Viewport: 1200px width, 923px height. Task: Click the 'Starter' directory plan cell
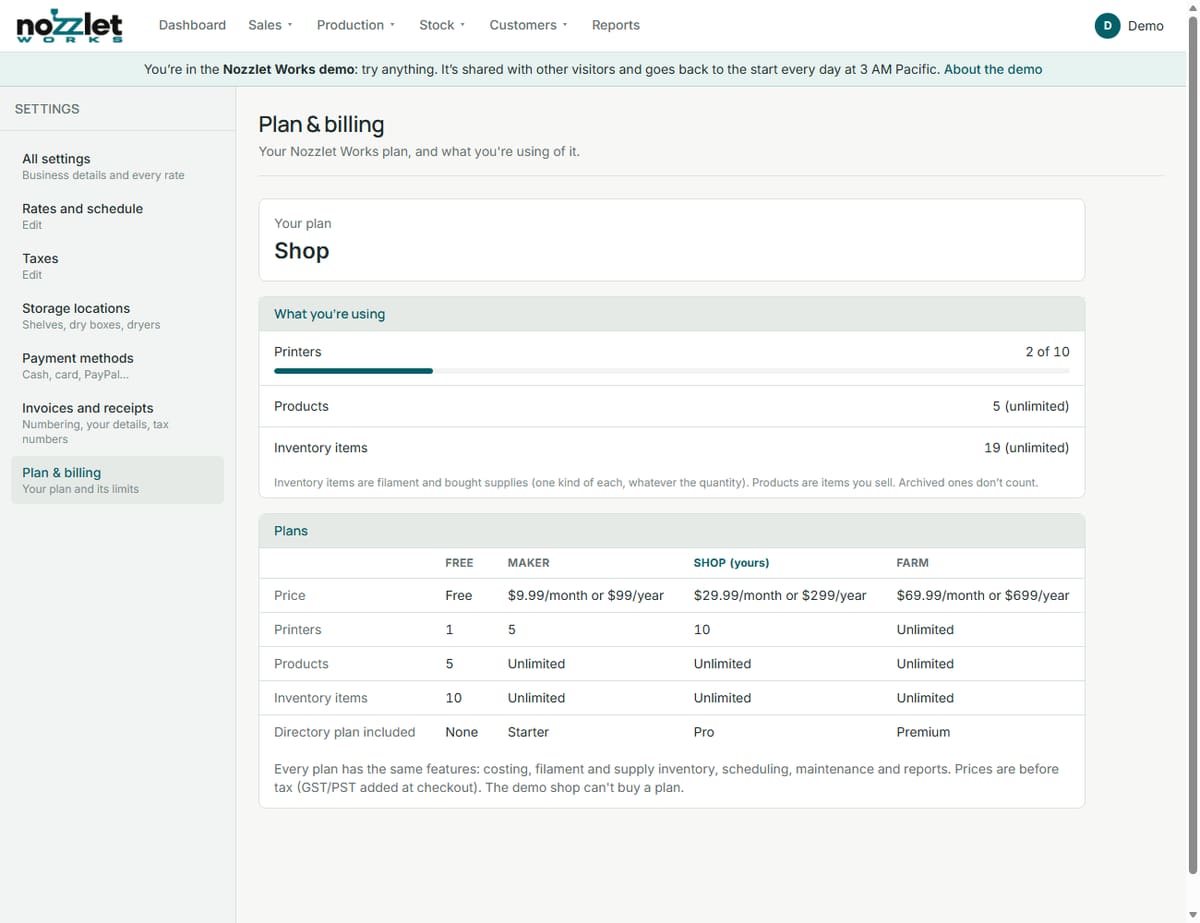pyautogui.click(x=528, y=732)
